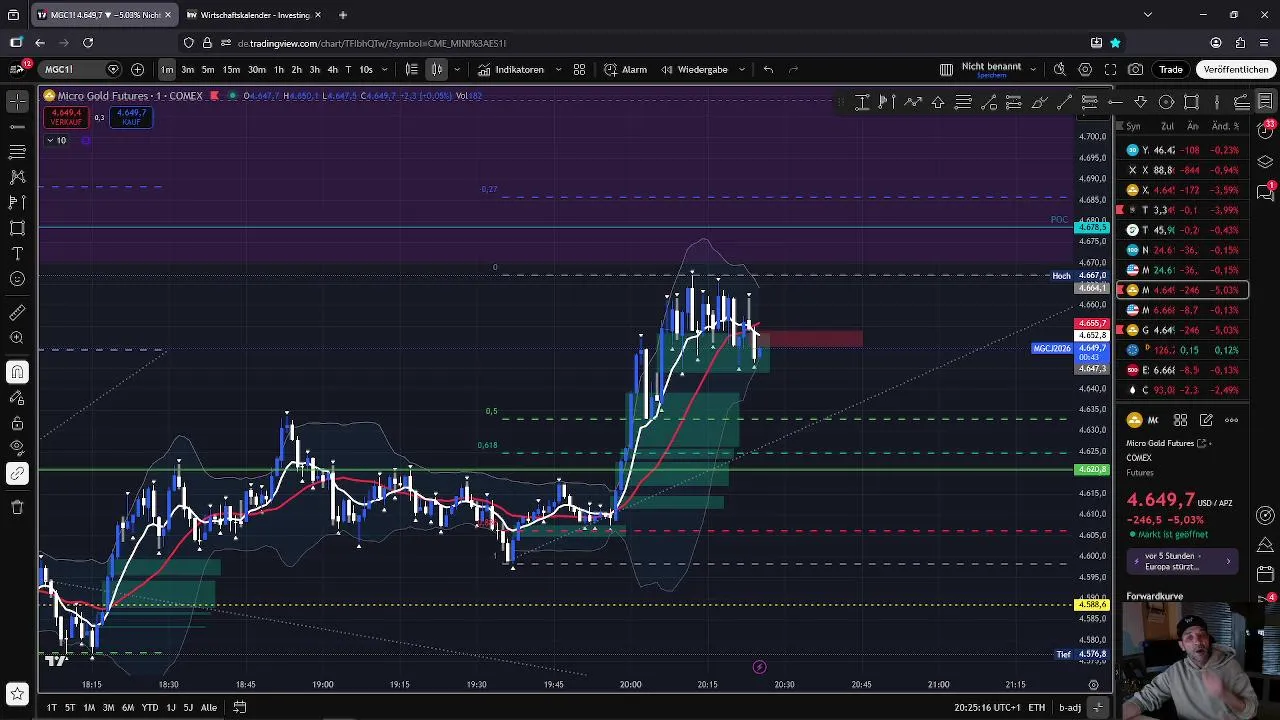Expand the Wiedergabe dropdown arrow
The height and width of the screenshot is (720, 1280).
pyautogui.click(x=741, y=69)
